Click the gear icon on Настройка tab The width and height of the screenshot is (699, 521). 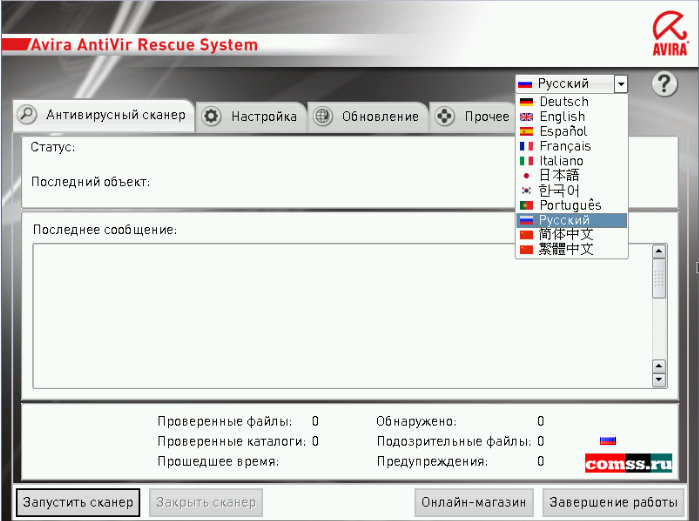(x=211, y=116)
